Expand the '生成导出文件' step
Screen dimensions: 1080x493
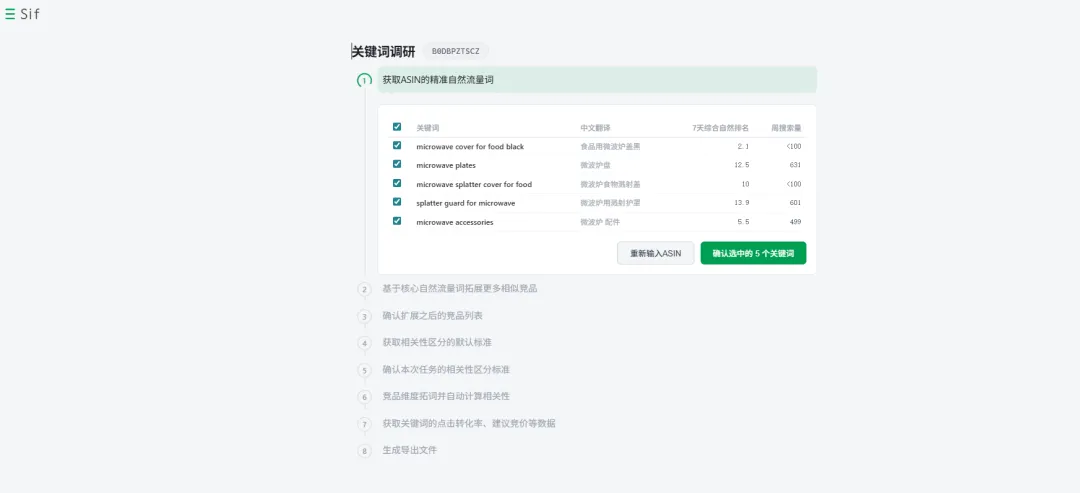pos(409,450)
